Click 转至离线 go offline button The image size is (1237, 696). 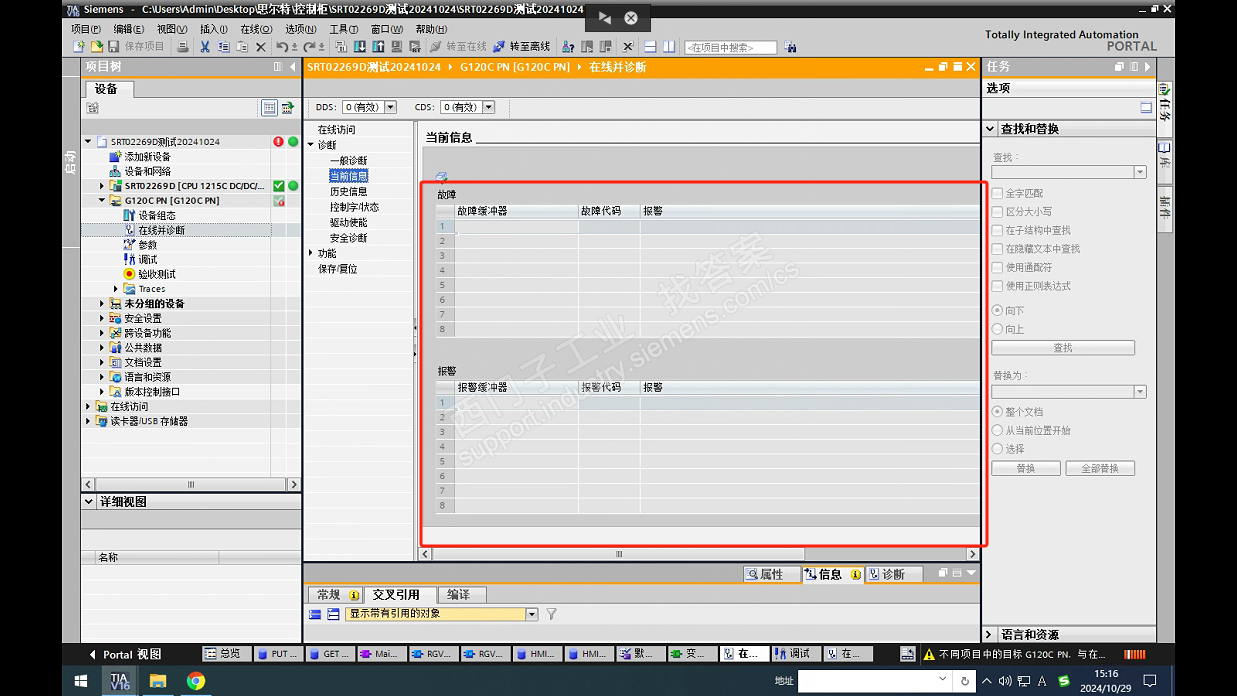coord(522,47)
